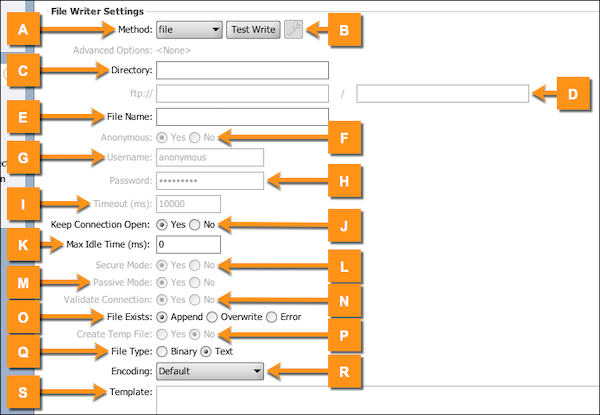Set File Type to Binary
Viewport: 600px width, 415px height.
pos(162,353)
